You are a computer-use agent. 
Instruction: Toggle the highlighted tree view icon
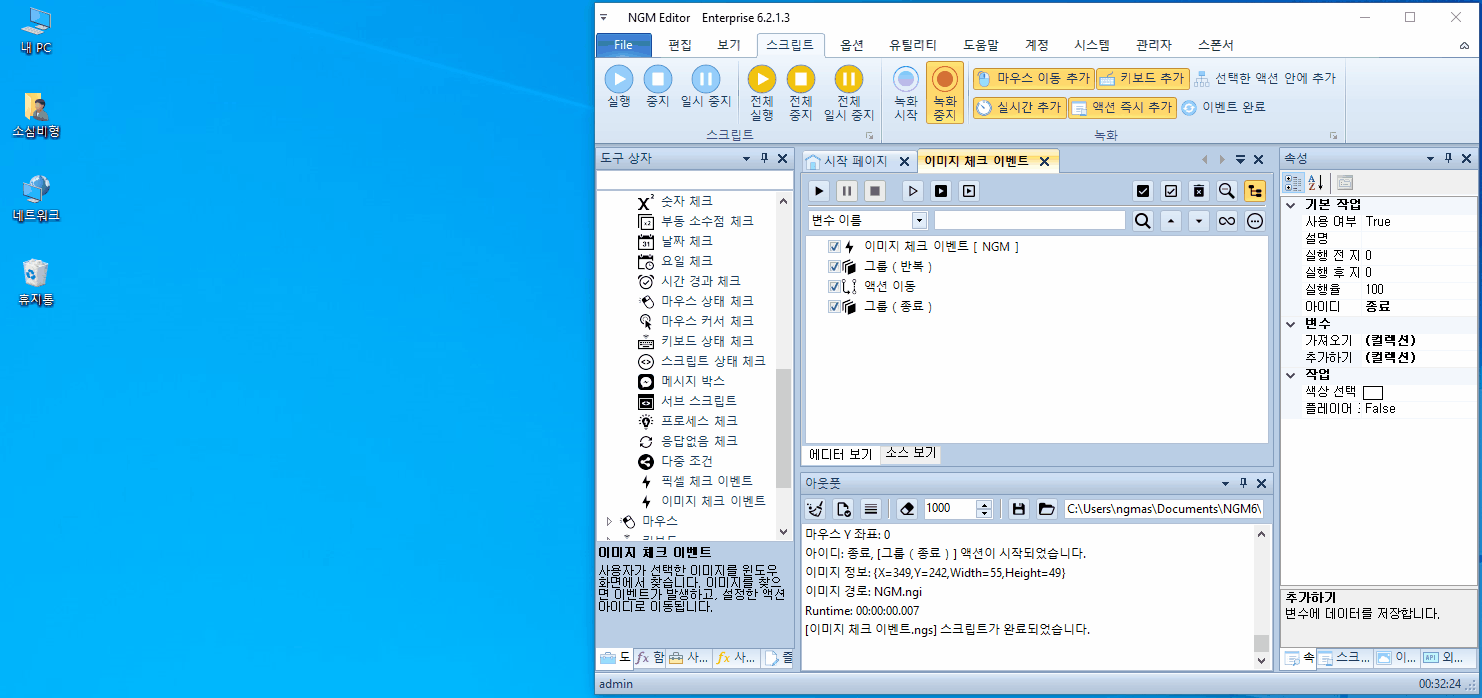pos(1254,191)
